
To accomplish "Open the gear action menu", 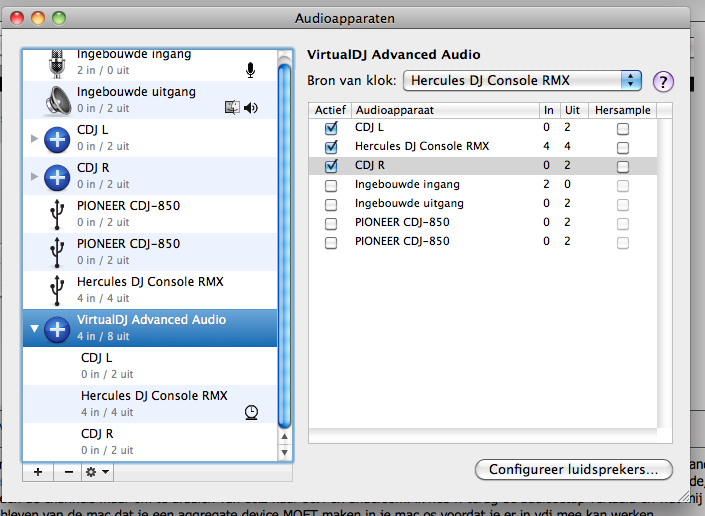I will [x=98, y=472].
